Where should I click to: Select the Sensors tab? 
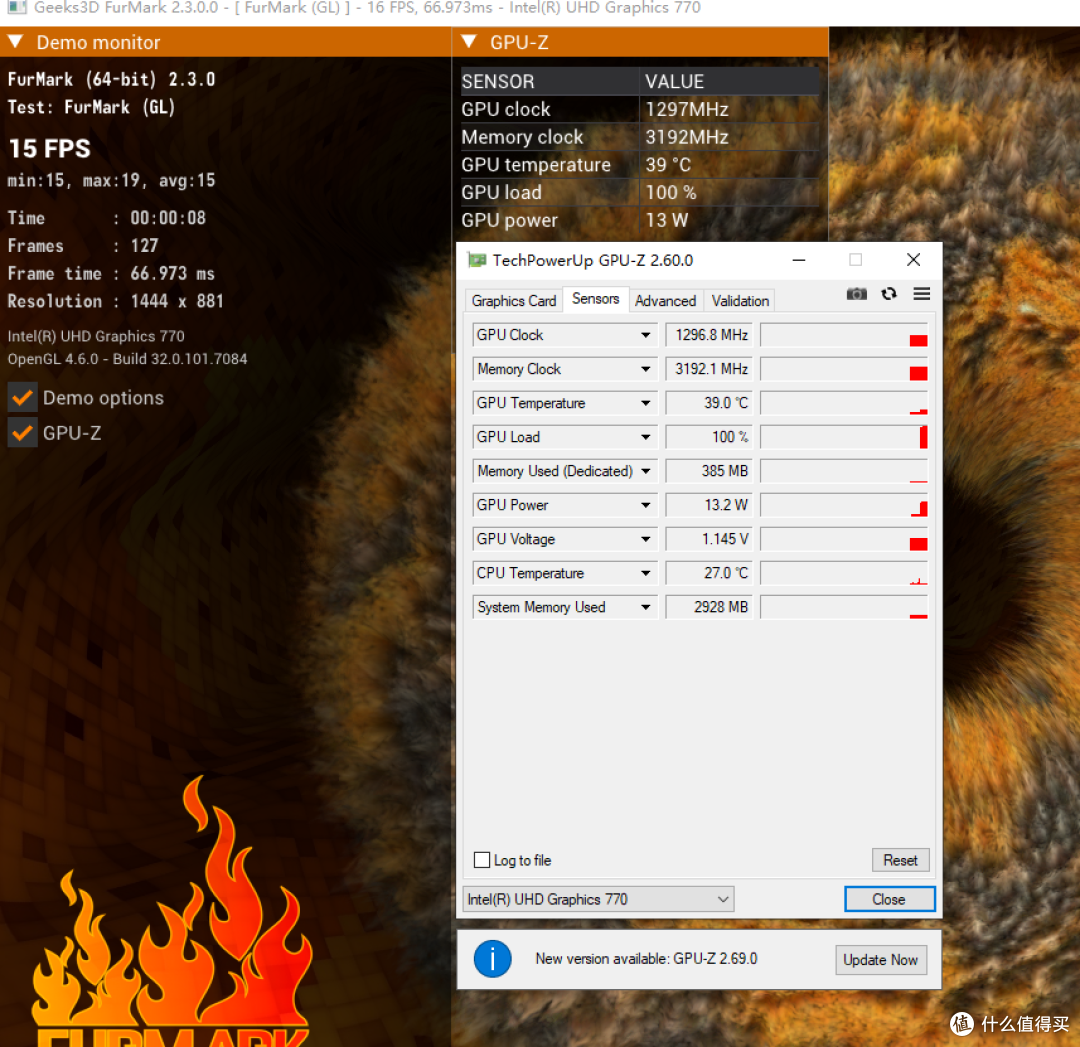595,299
